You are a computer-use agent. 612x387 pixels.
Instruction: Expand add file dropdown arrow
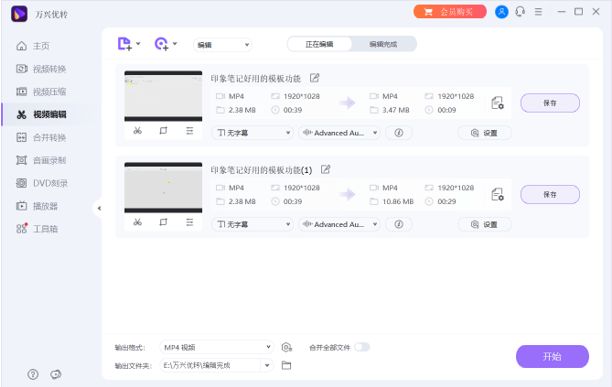(138, 44)
